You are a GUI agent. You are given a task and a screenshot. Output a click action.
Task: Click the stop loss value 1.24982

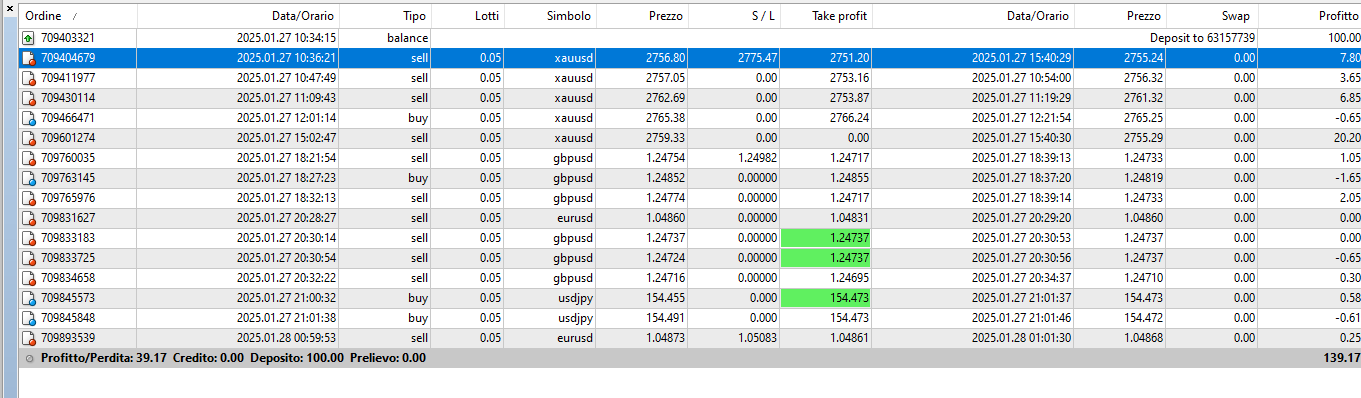(757, 158)
